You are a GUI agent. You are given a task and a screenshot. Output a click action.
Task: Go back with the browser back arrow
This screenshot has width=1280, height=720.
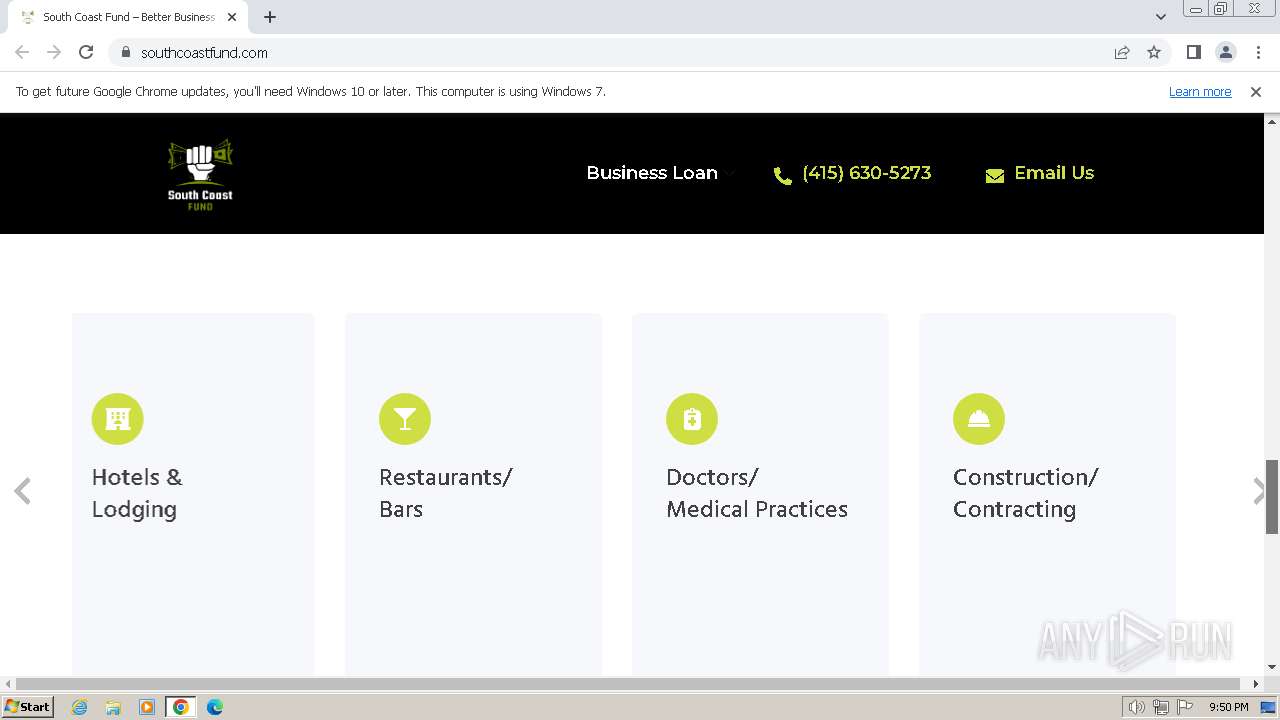click(22, 52)
